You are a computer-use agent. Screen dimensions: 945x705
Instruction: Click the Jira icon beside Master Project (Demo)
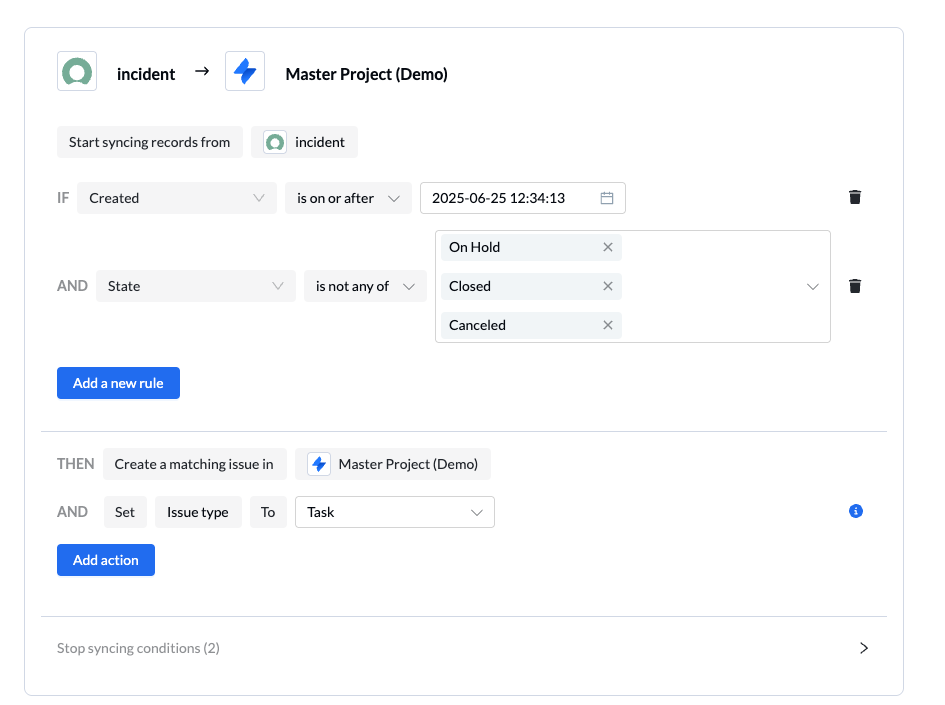pyautogui.click(x=245, y=71)
